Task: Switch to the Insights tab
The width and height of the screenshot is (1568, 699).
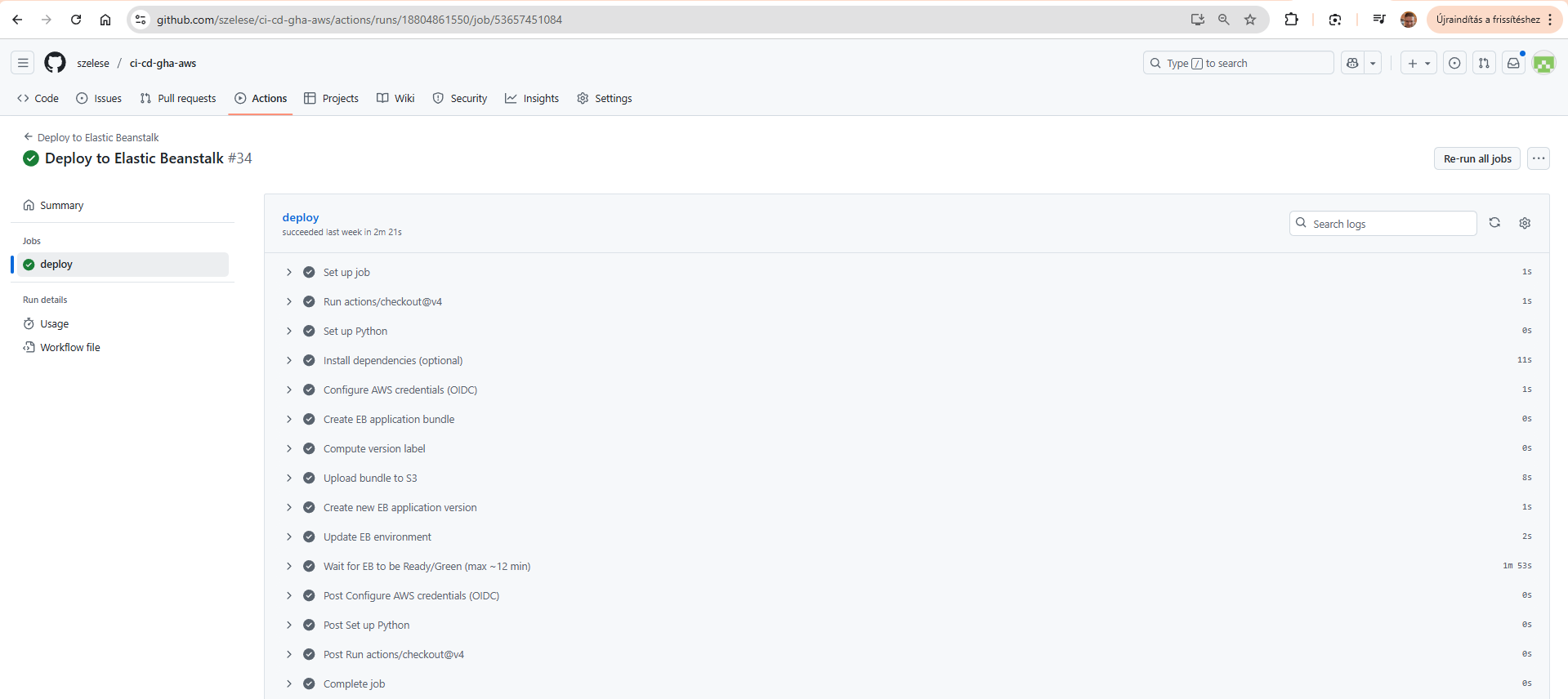Action: pos(532,98)
